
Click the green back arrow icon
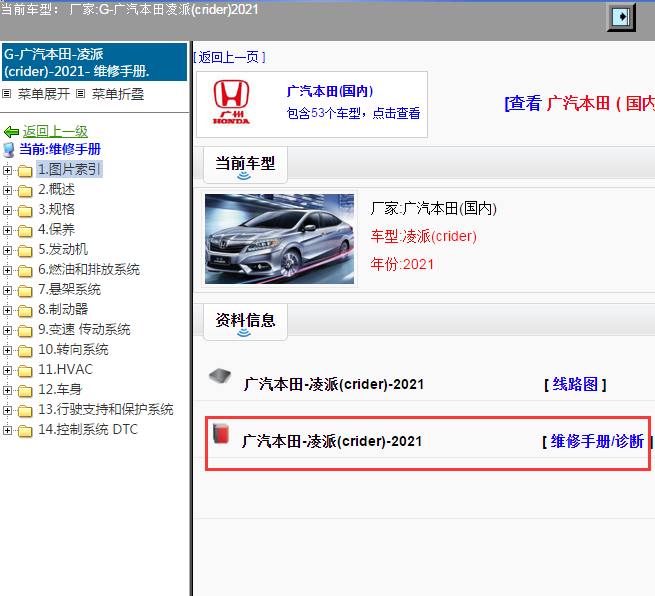click(x=11, y=132)
